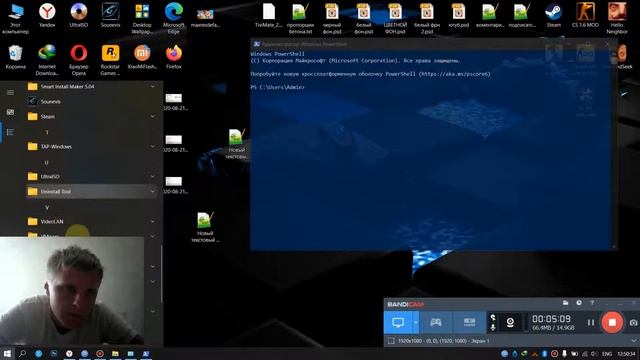640x360 pixels.
Task: Open the clock in the system tray
Action: pos(627,353)
